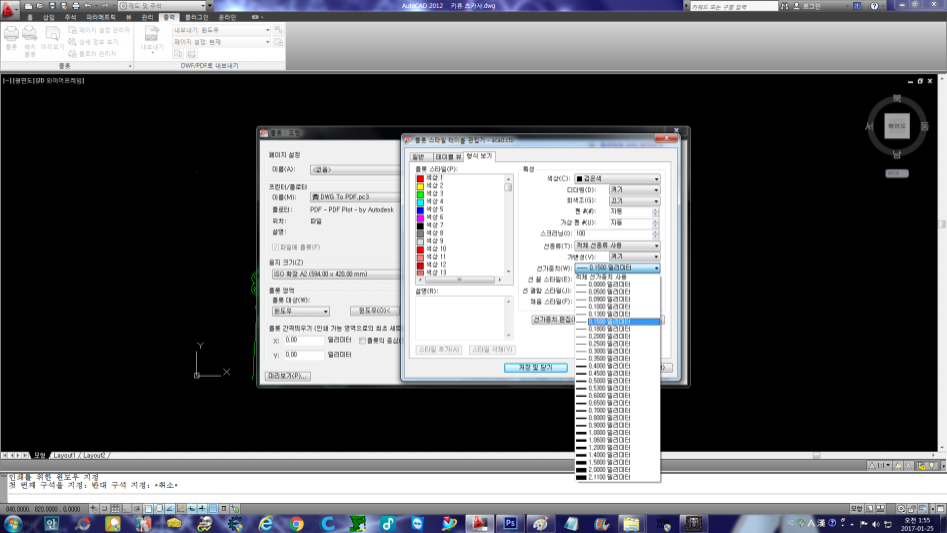Viewport: 947px width, 533px height.
Task: Open the Dither (디더링) dropdown
Action: tap(634, 190)
